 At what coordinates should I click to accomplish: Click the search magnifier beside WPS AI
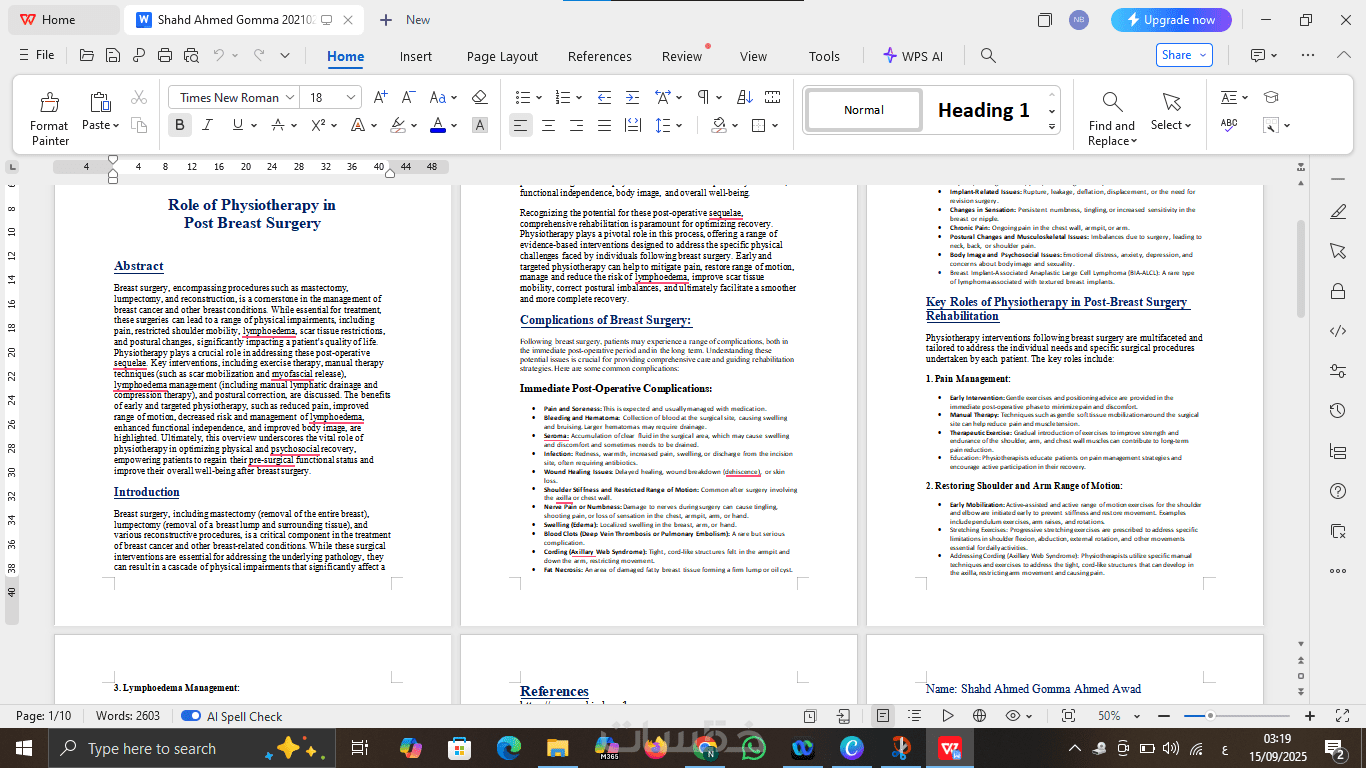pos(988,56)
